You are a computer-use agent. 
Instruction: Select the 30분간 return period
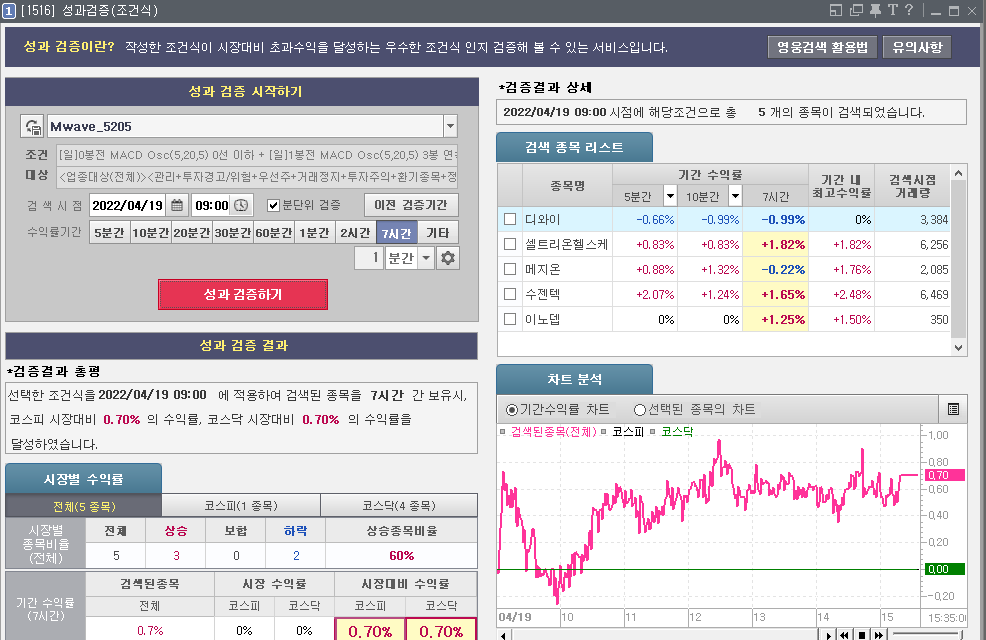(233, 233)
